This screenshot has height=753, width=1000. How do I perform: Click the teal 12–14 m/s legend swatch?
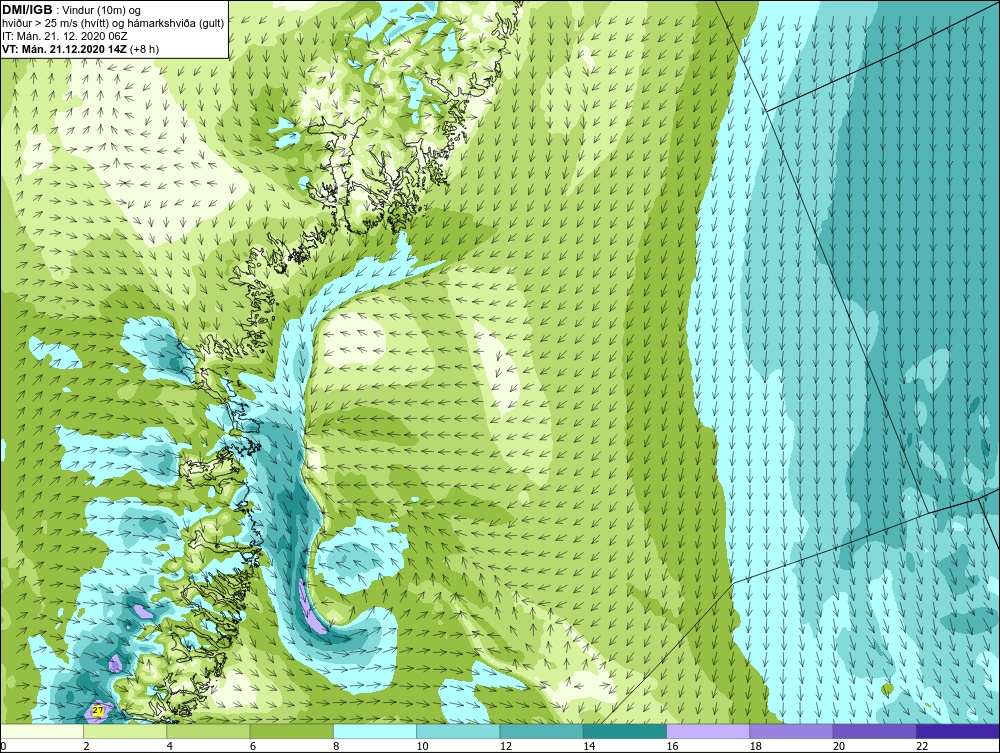[x=541, y=731]
